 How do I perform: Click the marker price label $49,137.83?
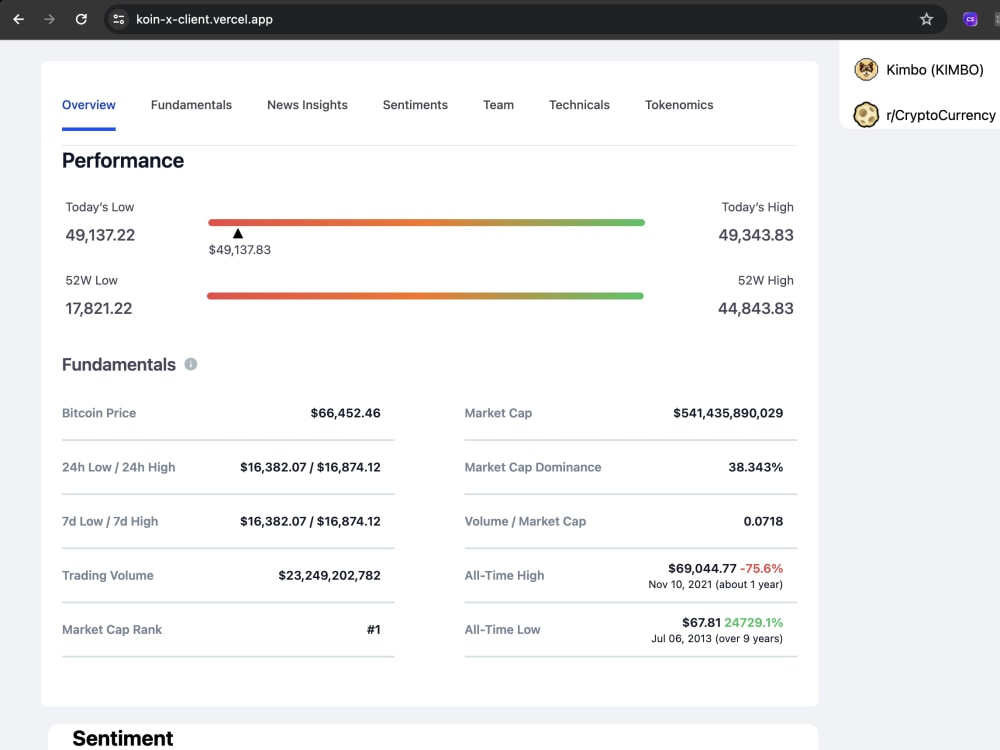coord(240,250)
